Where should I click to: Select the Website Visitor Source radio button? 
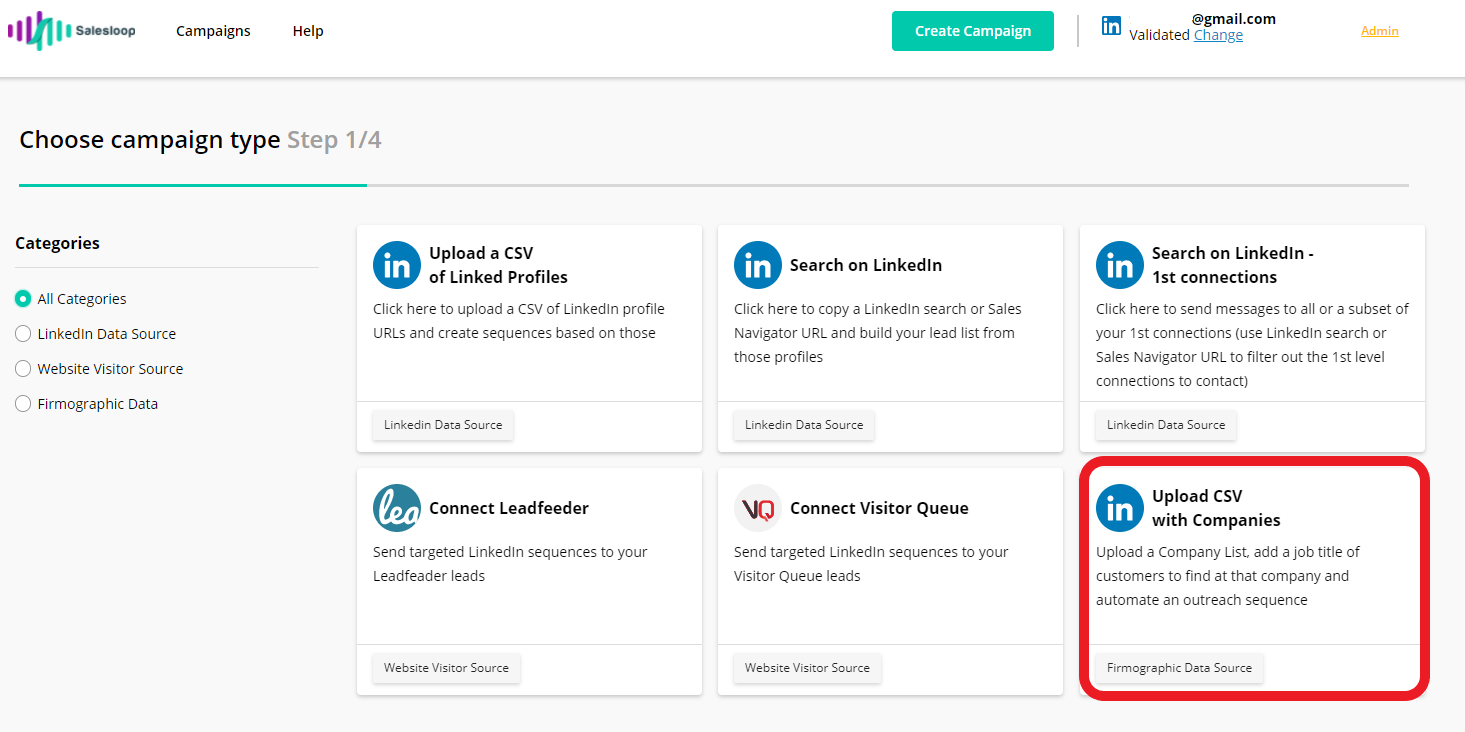(x=23, y=369)
